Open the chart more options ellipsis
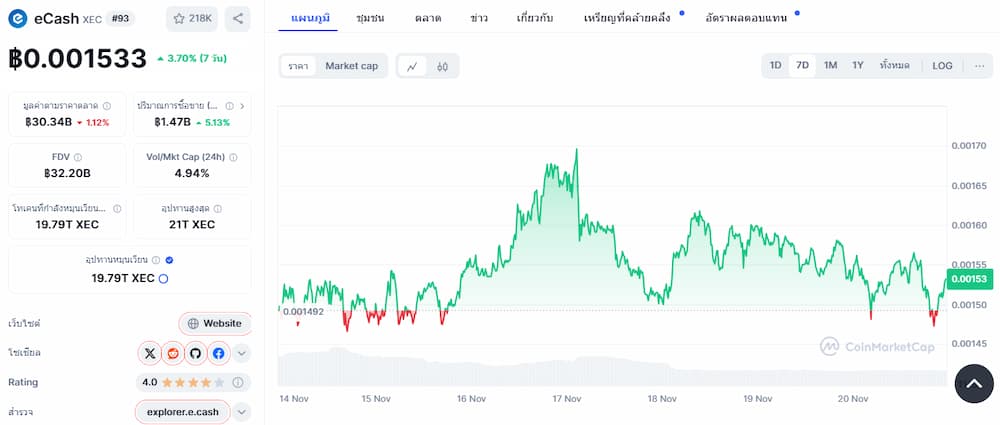This screenshot has height=425, width=1000. 979,66
